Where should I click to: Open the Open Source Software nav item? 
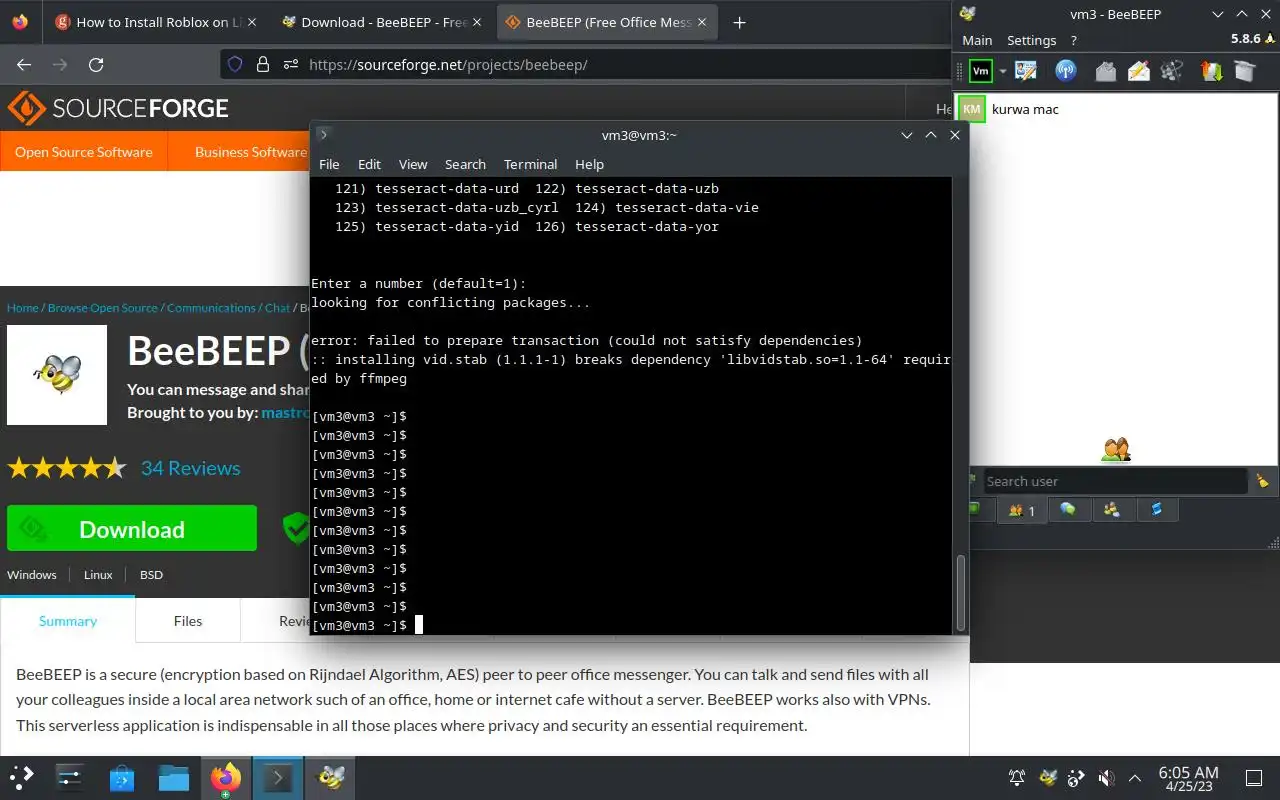(84, 152)
